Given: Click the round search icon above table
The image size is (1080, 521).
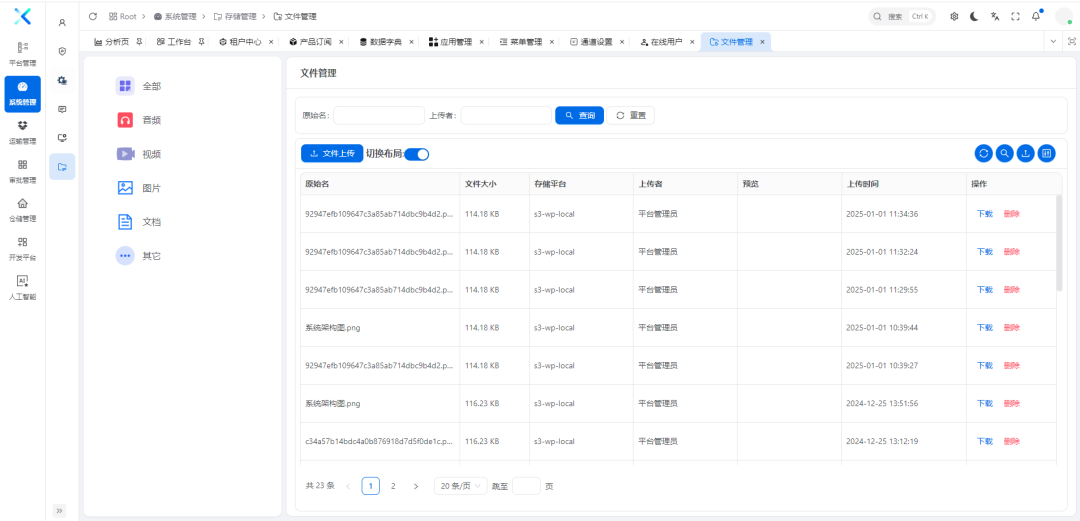Looking at the screenshot, I should (1005, 153).
